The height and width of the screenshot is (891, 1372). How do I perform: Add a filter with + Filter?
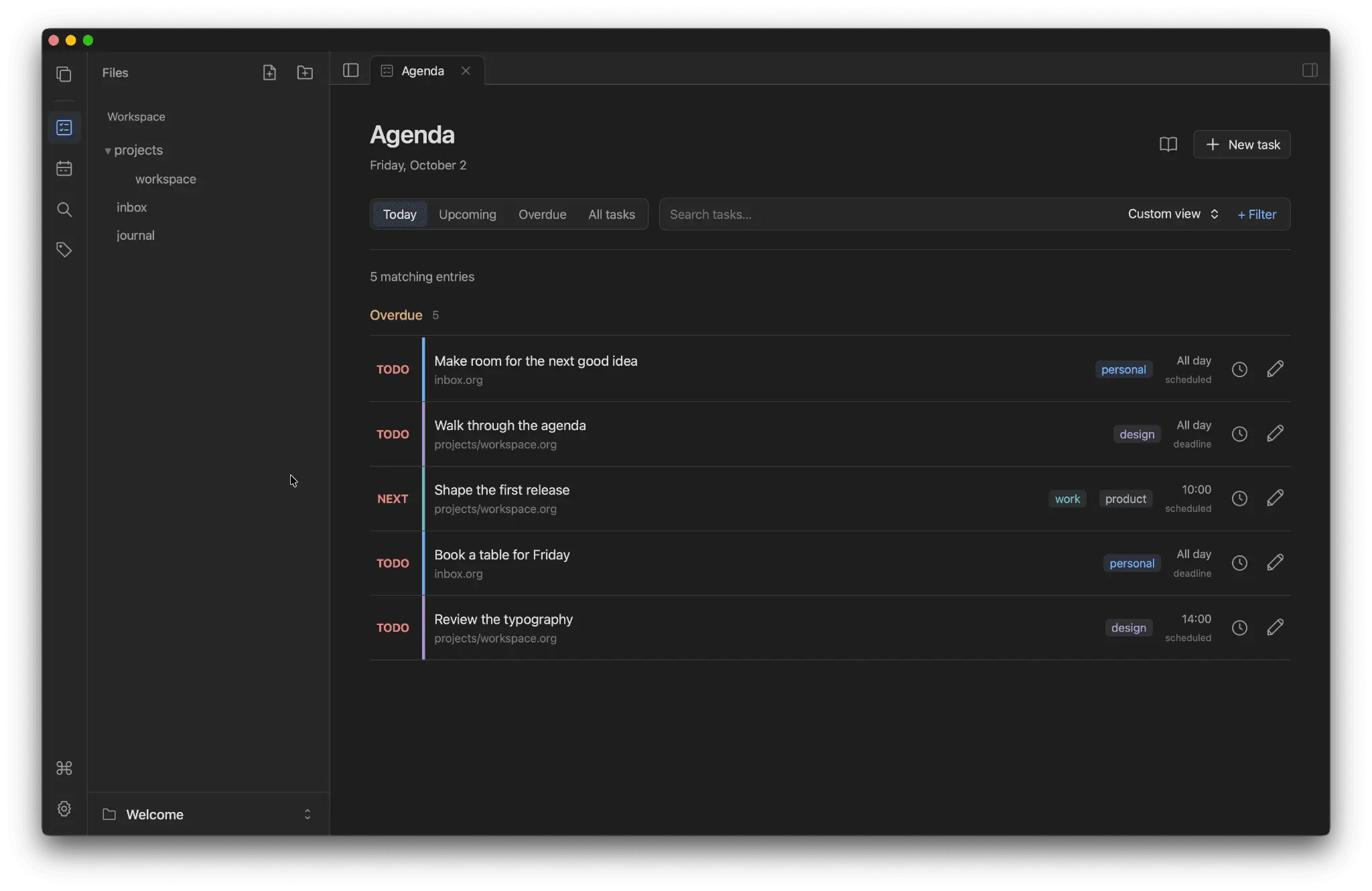click(x=1257, y=214)
